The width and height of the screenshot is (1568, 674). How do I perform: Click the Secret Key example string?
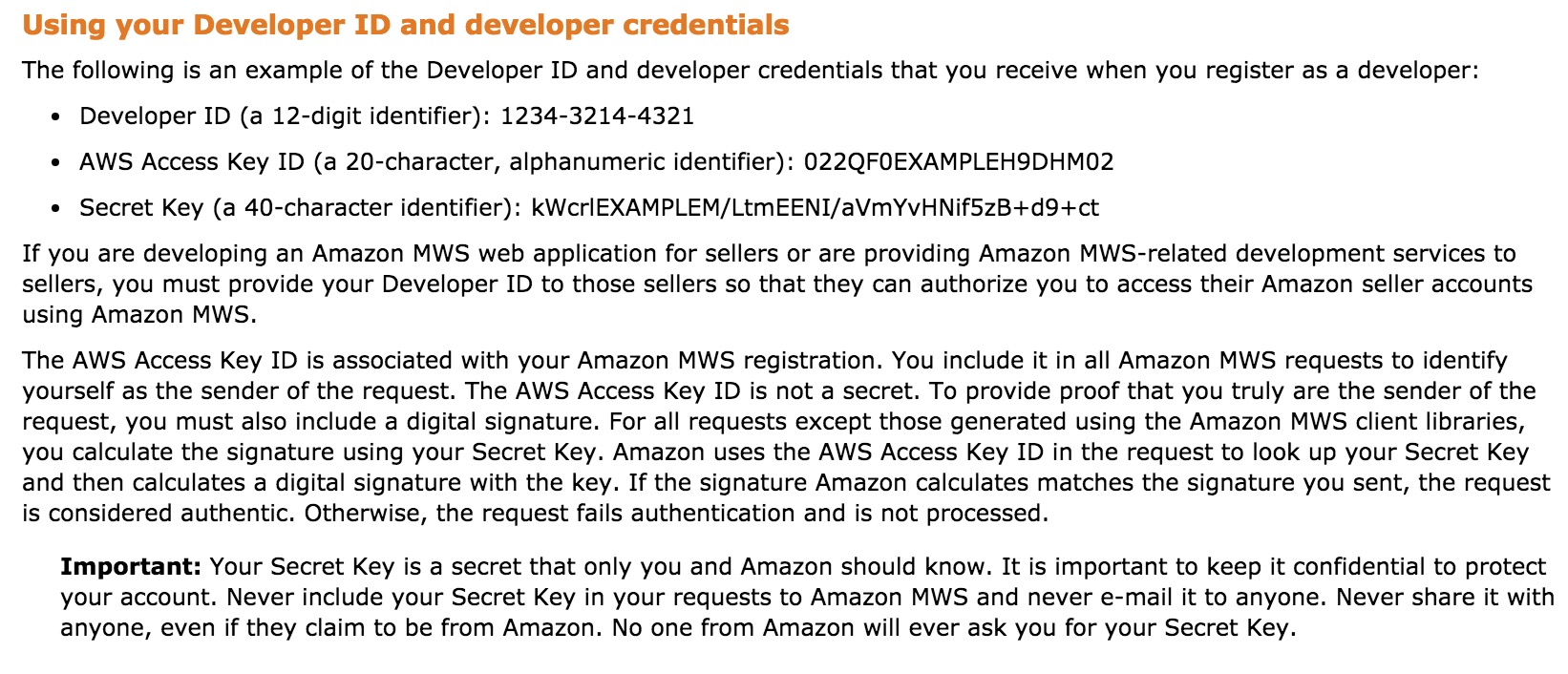815,208
